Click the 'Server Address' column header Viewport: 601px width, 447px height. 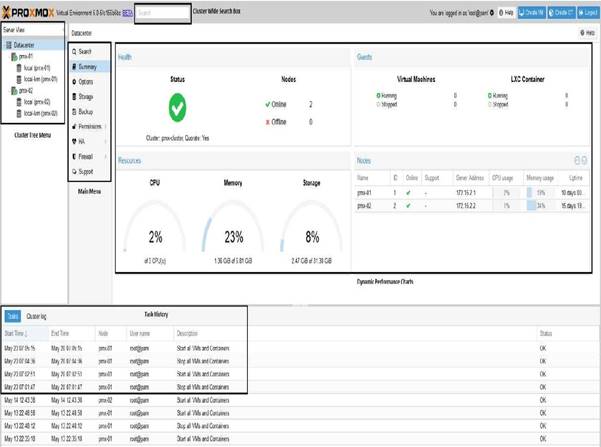click(x=470, y=178)
